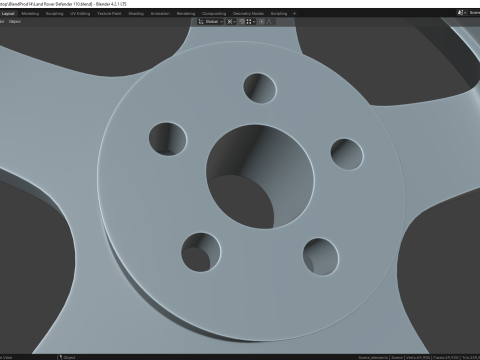Click the Scene name field

[474, 13]
